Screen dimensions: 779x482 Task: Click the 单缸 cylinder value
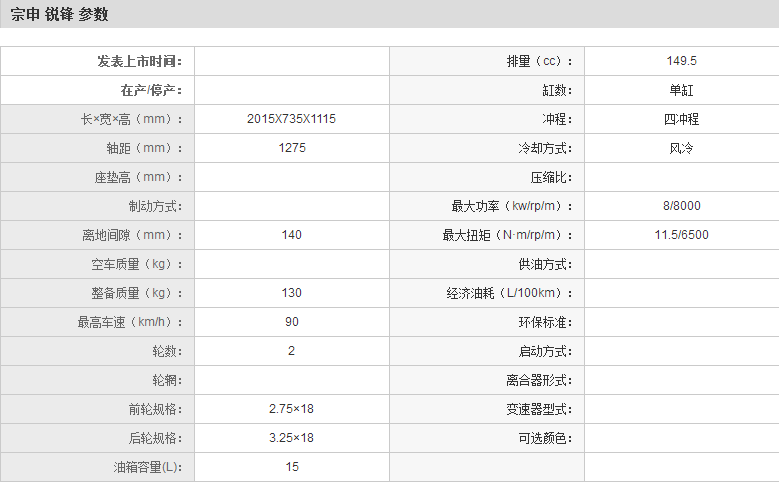(x=681, y=90)
